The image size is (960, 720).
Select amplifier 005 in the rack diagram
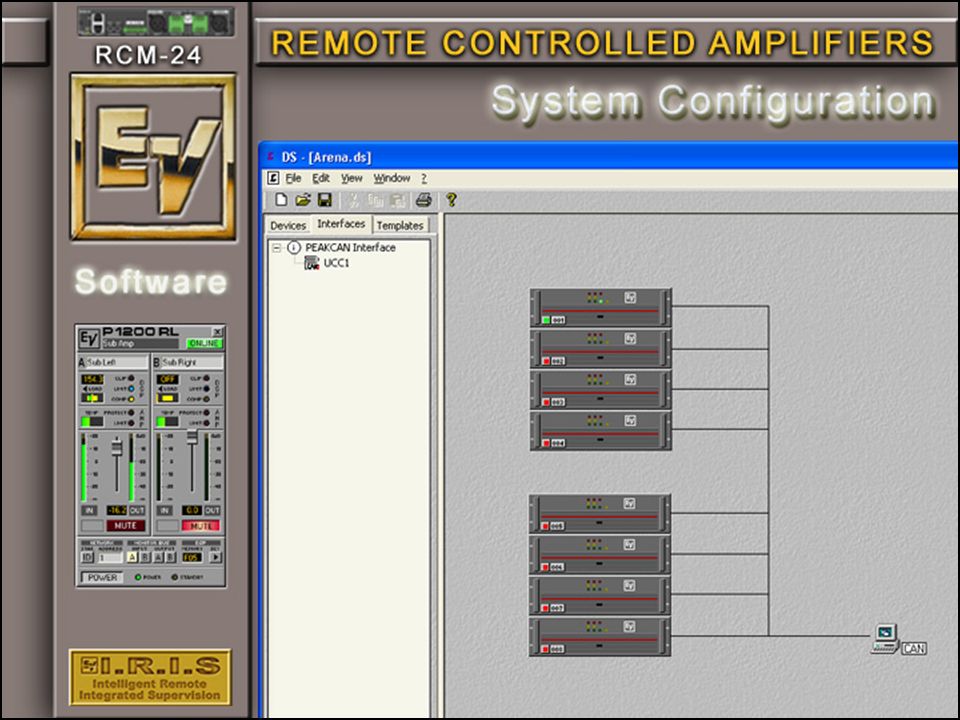[x=600, y=514]
